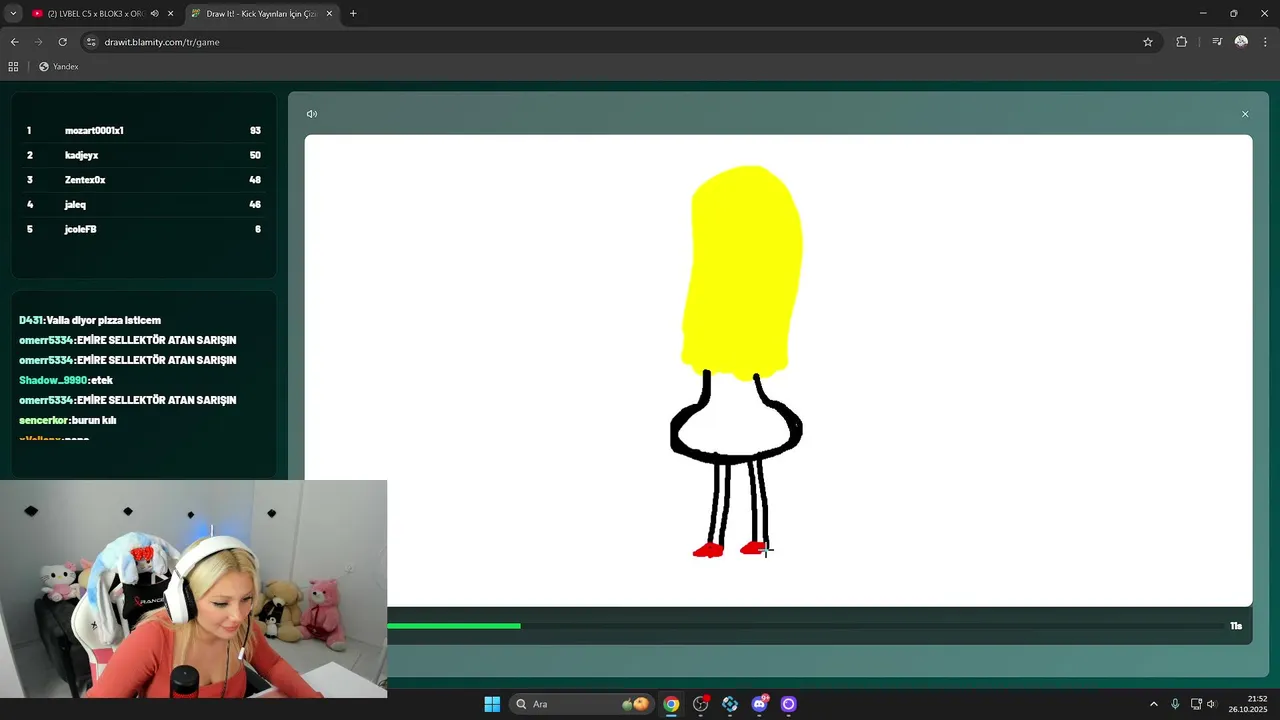Open the Chrome extensions menu

tap(1181, 42)
